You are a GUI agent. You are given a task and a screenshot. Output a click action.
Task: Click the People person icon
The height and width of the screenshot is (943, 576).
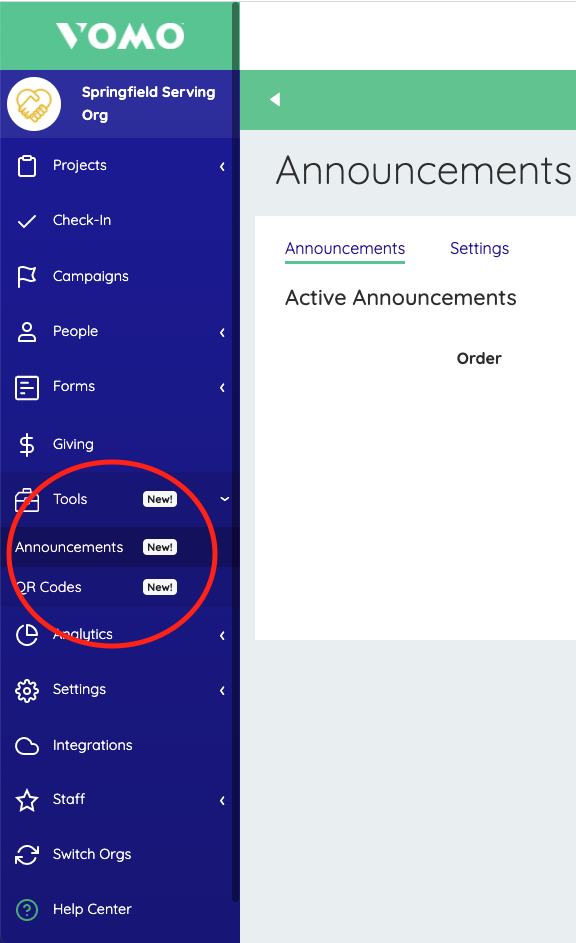(26, 331)
